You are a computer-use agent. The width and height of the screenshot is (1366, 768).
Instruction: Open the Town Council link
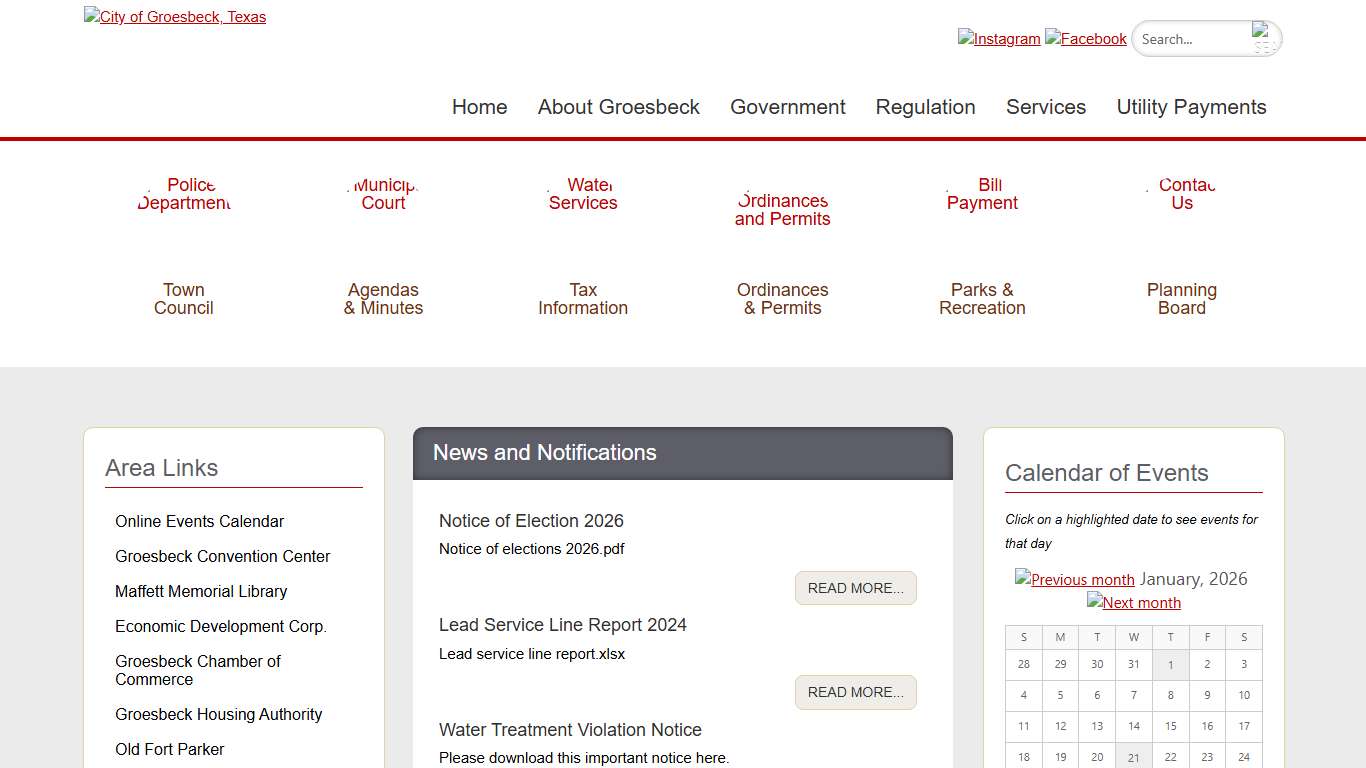point(184,299)
